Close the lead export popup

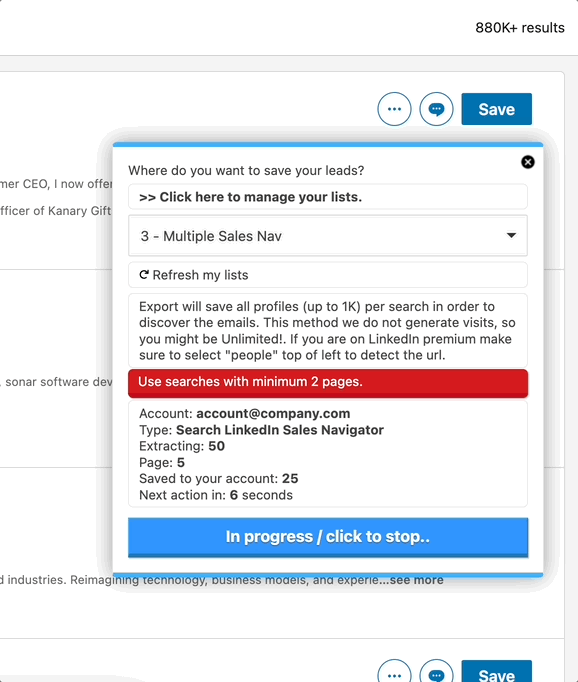point(528,162)
